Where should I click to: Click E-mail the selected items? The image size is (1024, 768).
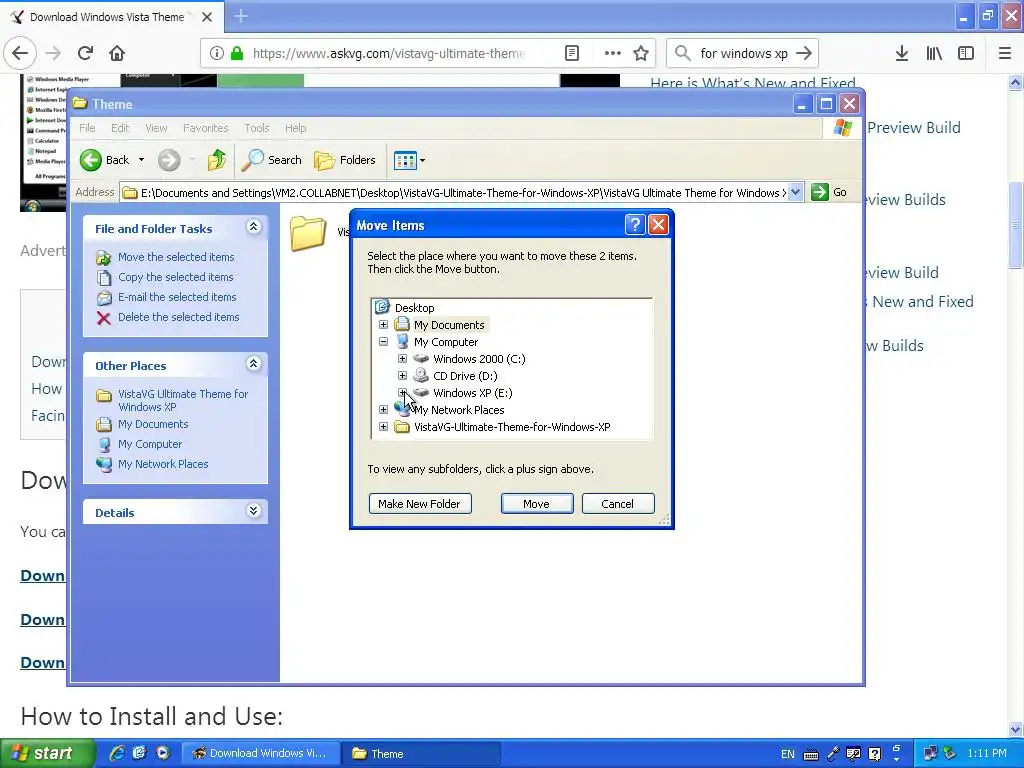[x=177, y=297]
